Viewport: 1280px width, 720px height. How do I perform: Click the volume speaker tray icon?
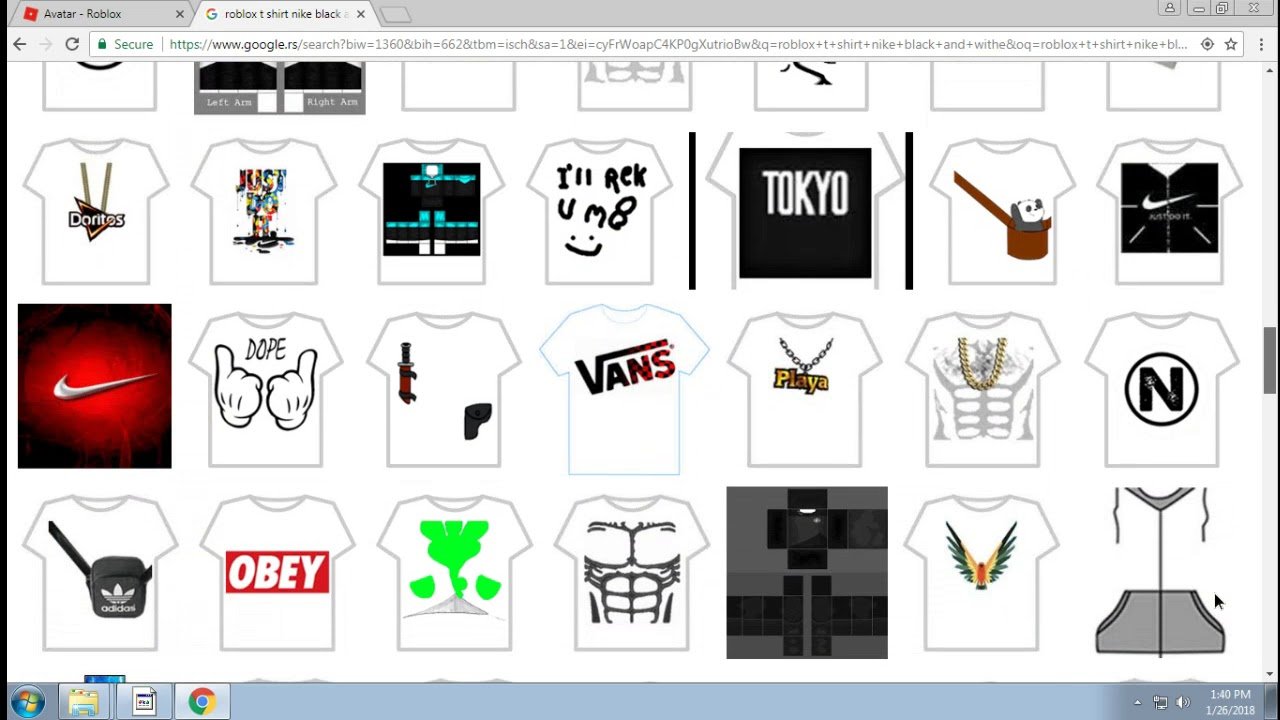[1183, 702]
